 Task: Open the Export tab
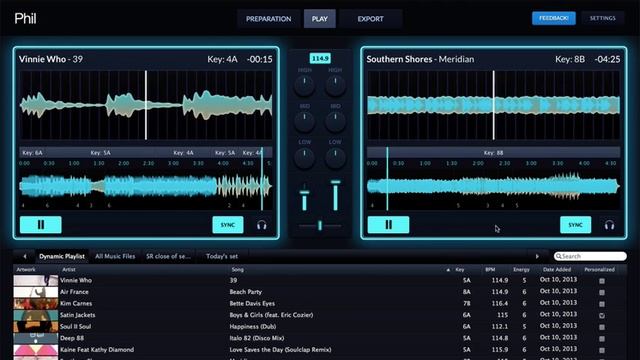[371, 19]
